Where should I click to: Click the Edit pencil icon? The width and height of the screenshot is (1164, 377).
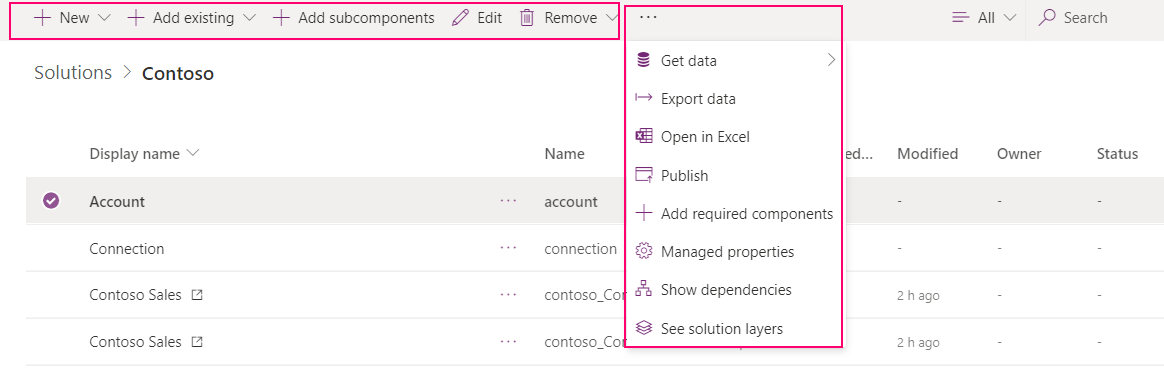click(x=460, y=18)
